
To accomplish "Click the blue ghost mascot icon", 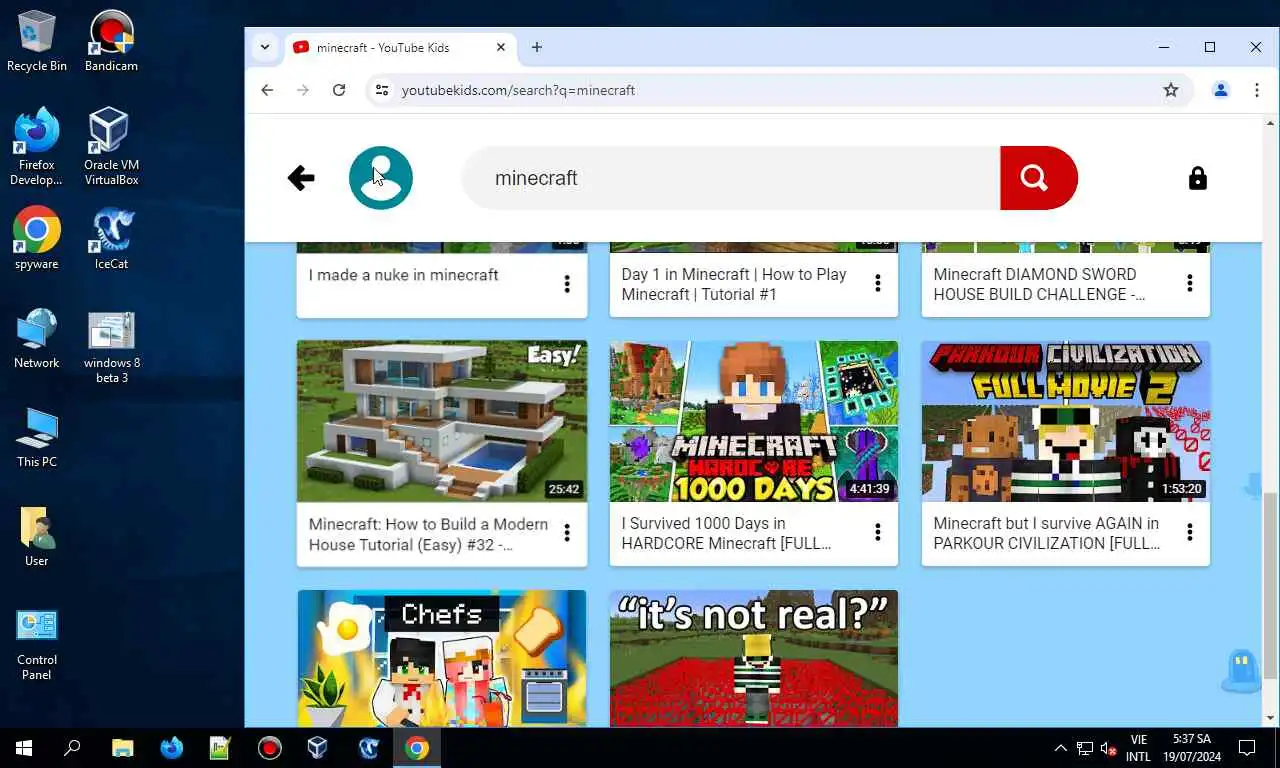I will tap(1240, 671).
